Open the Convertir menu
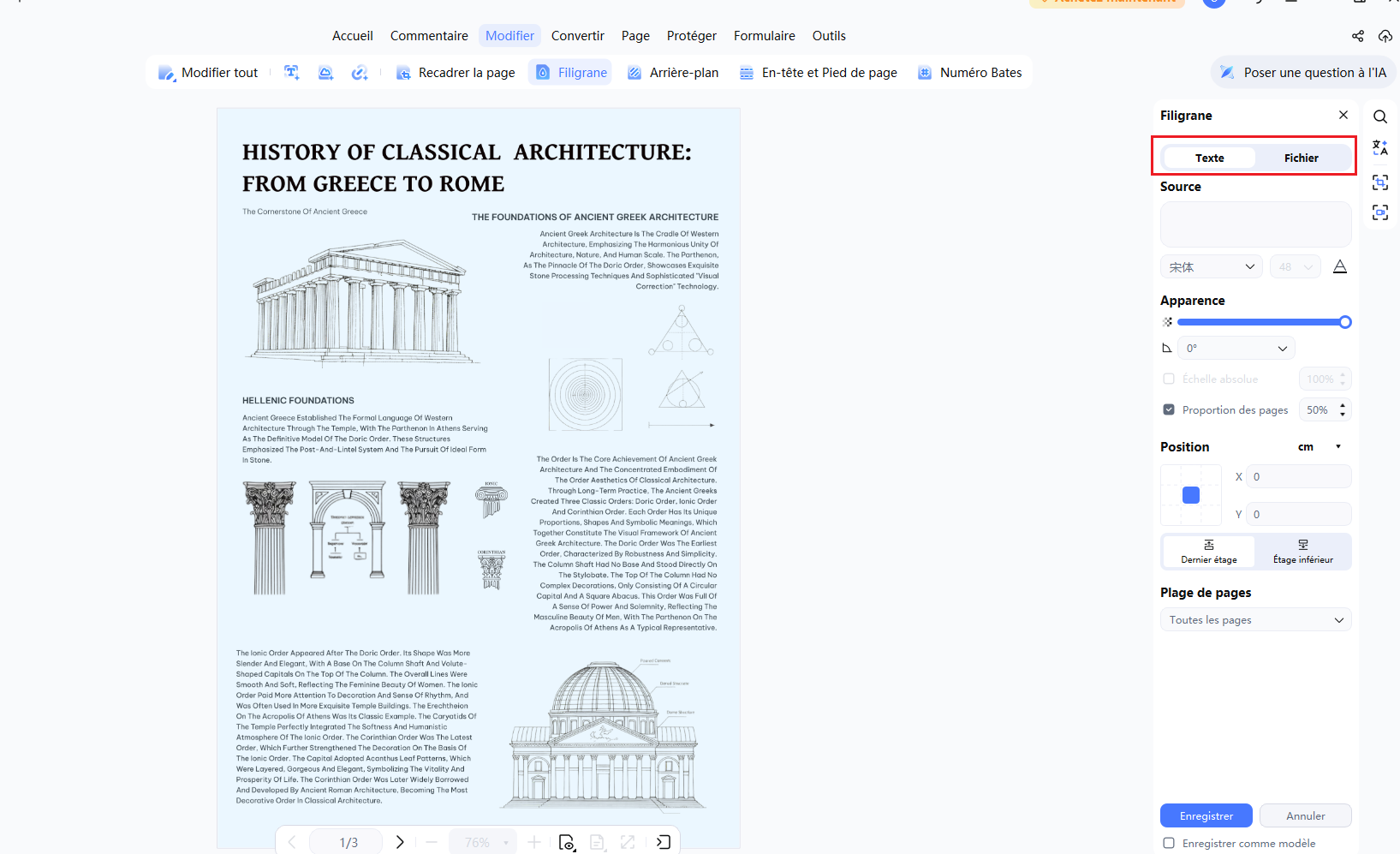 tap(578, 36)
